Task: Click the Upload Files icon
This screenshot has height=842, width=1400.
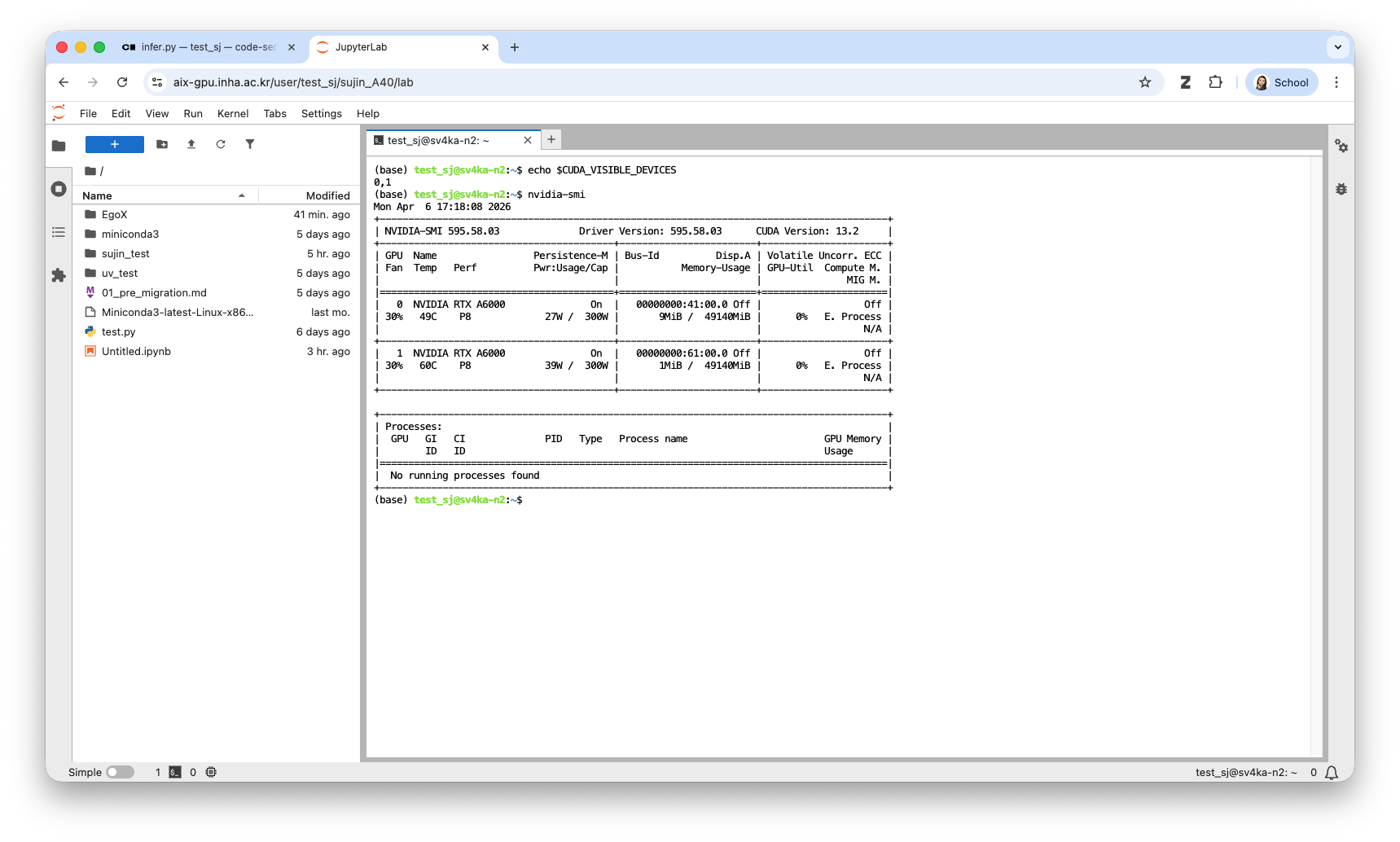Action: pyautogui.click(x=191, y=144)
